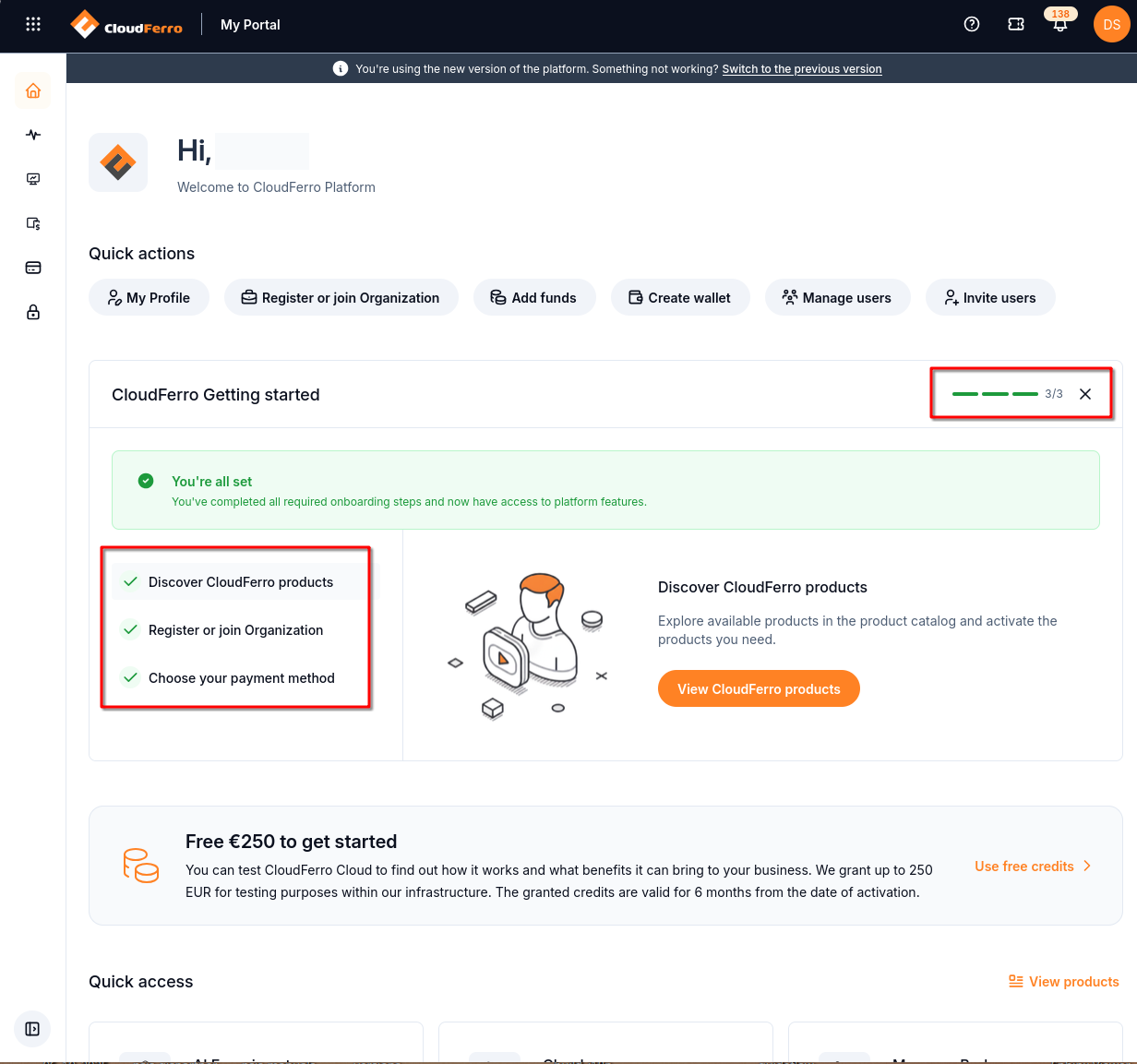Image resolution: width=1137 pixels, height=1064 pixels.
Task: Click the CloudFerro avatar tile beside greeting
Action: tap(118, 162)
